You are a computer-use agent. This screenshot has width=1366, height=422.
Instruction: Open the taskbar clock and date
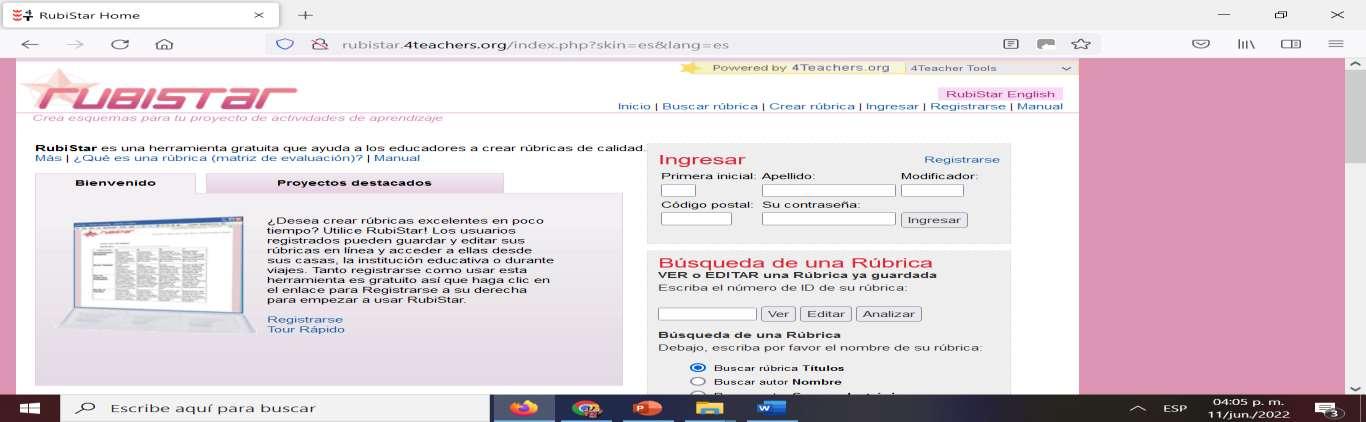coord(1250,408)
